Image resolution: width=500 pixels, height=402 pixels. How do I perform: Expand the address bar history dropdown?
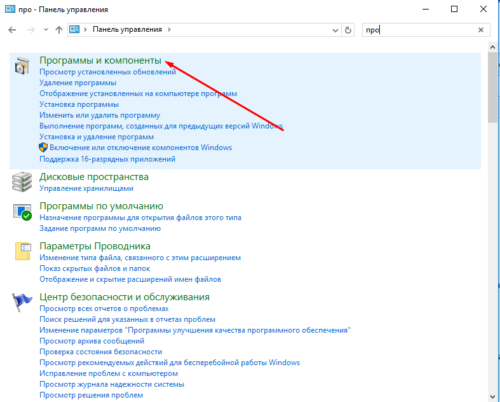(x=335, y=30)
